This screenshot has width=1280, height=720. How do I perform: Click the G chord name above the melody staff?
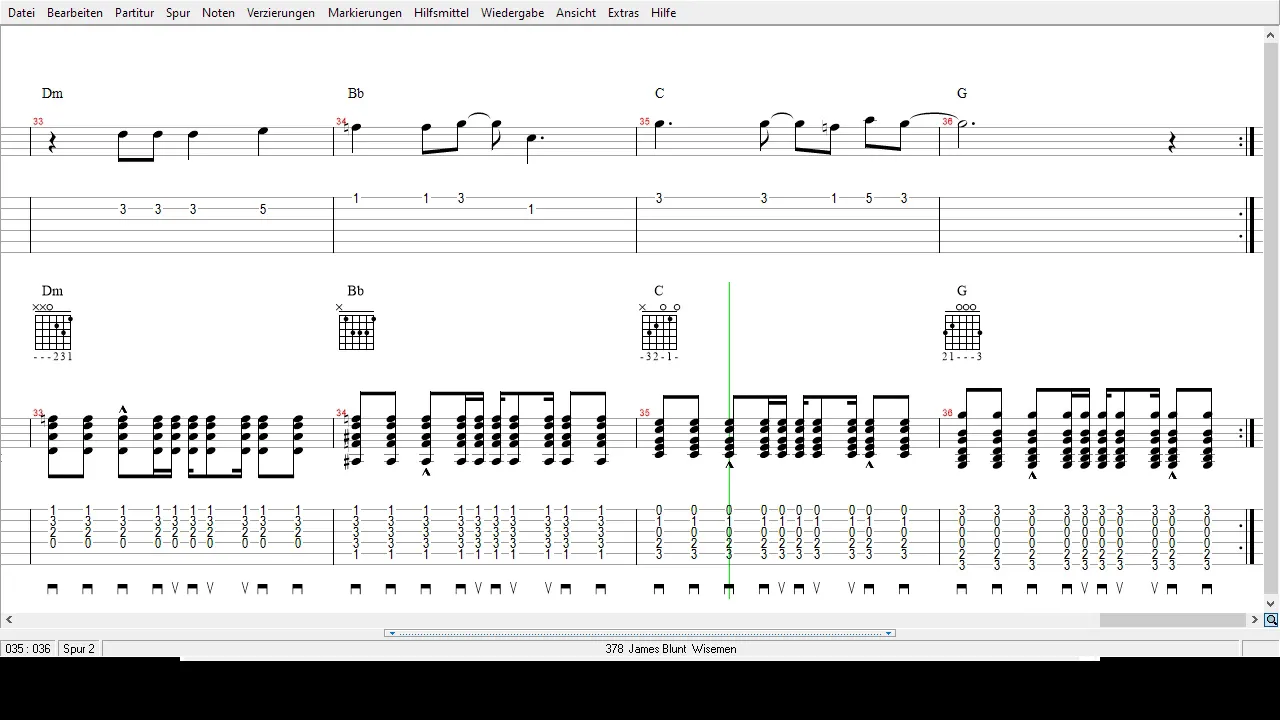962,93
